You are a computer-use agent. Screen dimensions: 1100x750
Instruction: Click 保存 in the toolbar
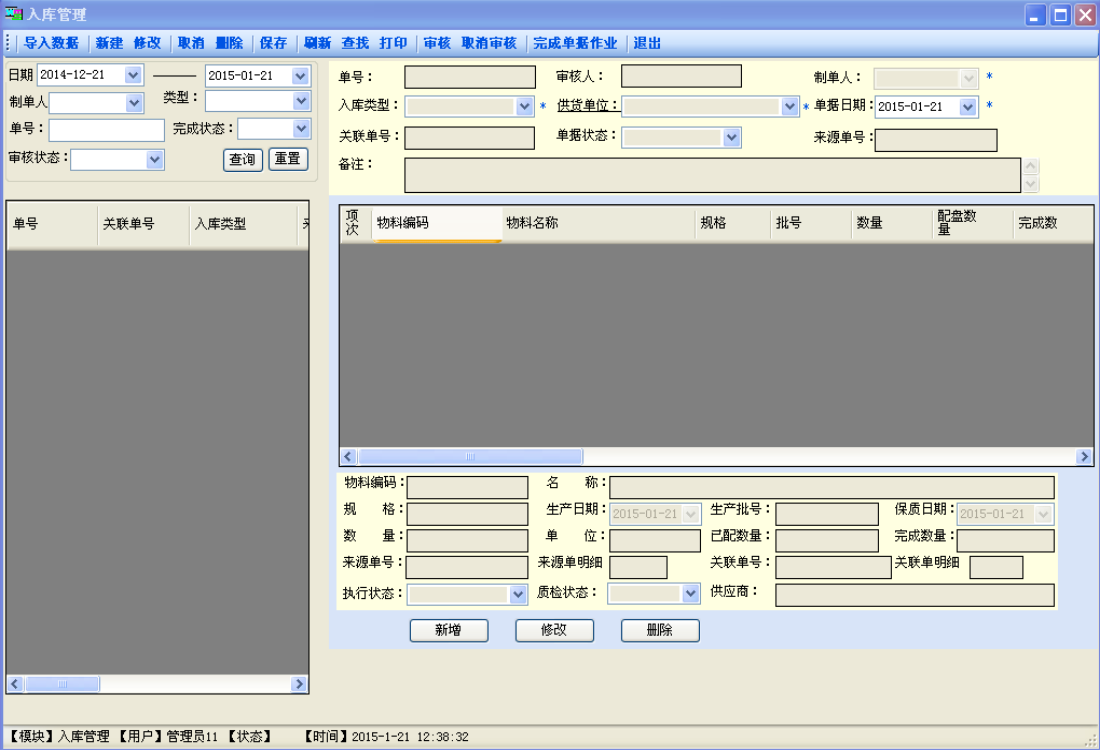pyautogui.click(x=273, y=43)
